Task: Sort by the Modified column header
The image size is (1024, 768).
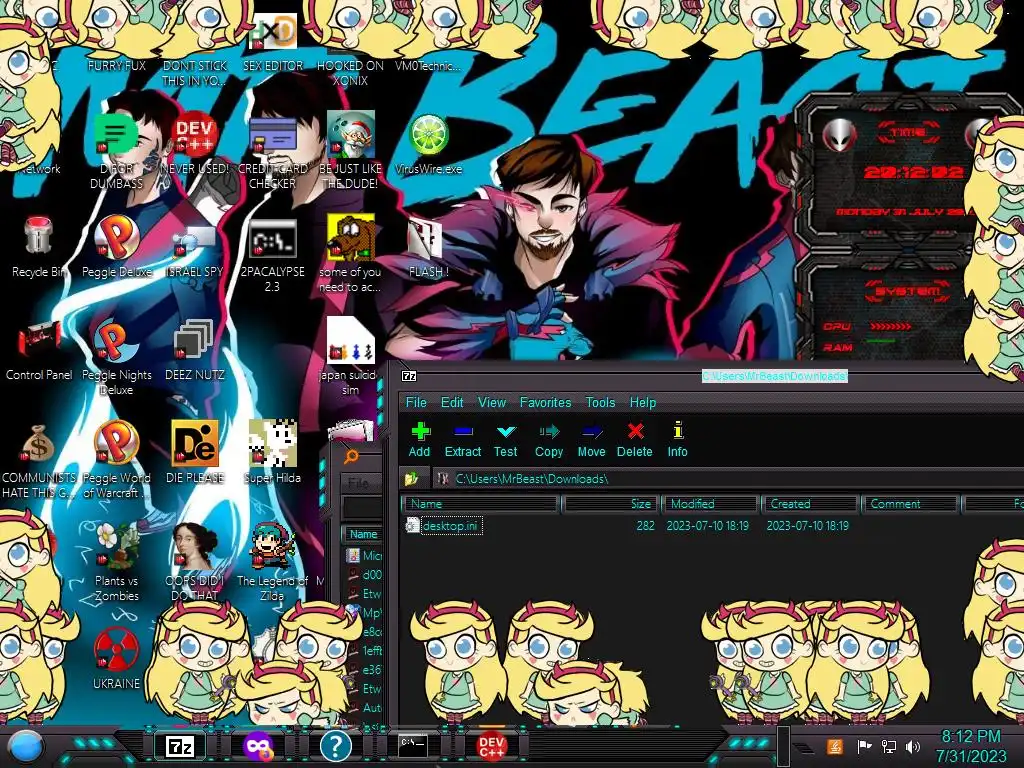Action: click(x=711, y=504)
